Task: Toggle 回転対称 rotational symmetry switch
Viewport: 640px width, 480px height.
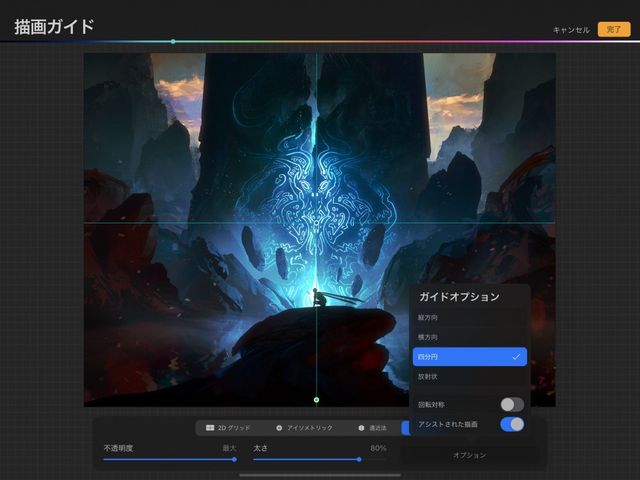Action: click(x=512, y=404)
